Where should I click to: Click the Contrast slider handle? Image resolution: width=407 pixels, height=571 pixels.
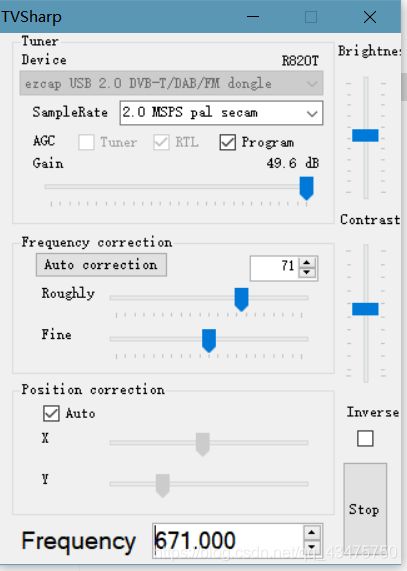click(x=365, y=309)
